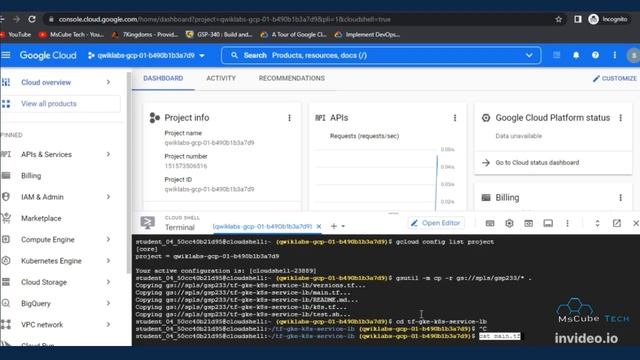Expand the BigQuery submenu
640x360 pixels.
pos(108,303)
